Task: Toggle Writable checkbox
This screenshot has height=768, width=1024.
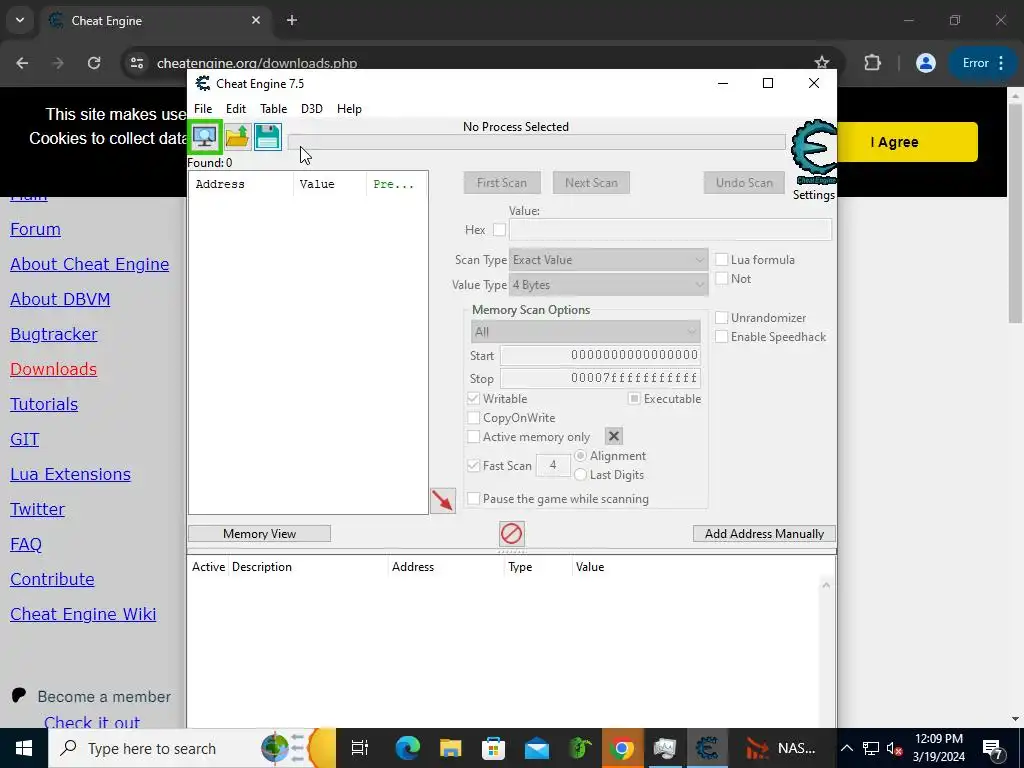Action: (473, 398)
